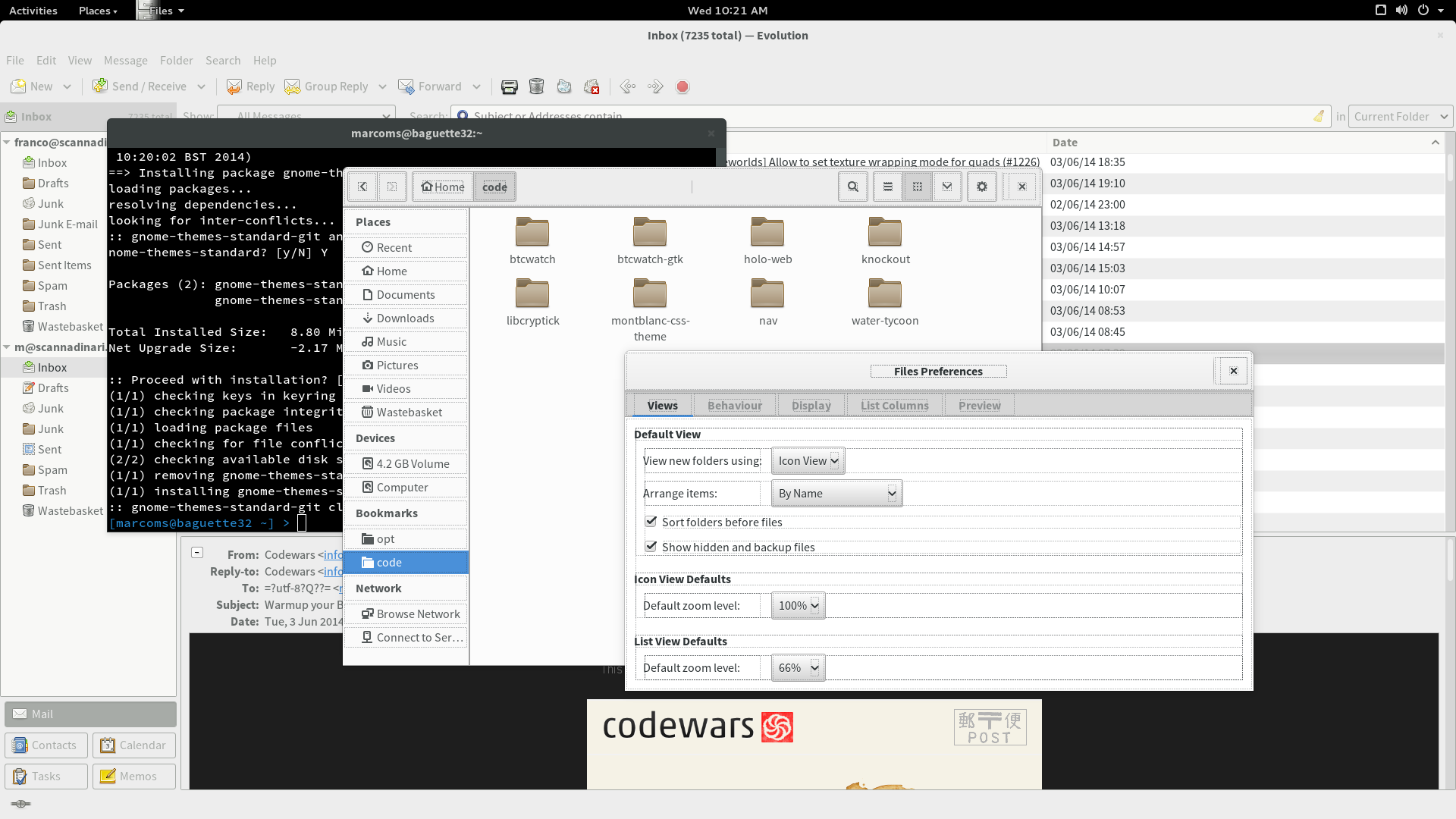Click Browse Network in Files sidebar
This screenshot has width=1456, height=819.
(405, 613)
